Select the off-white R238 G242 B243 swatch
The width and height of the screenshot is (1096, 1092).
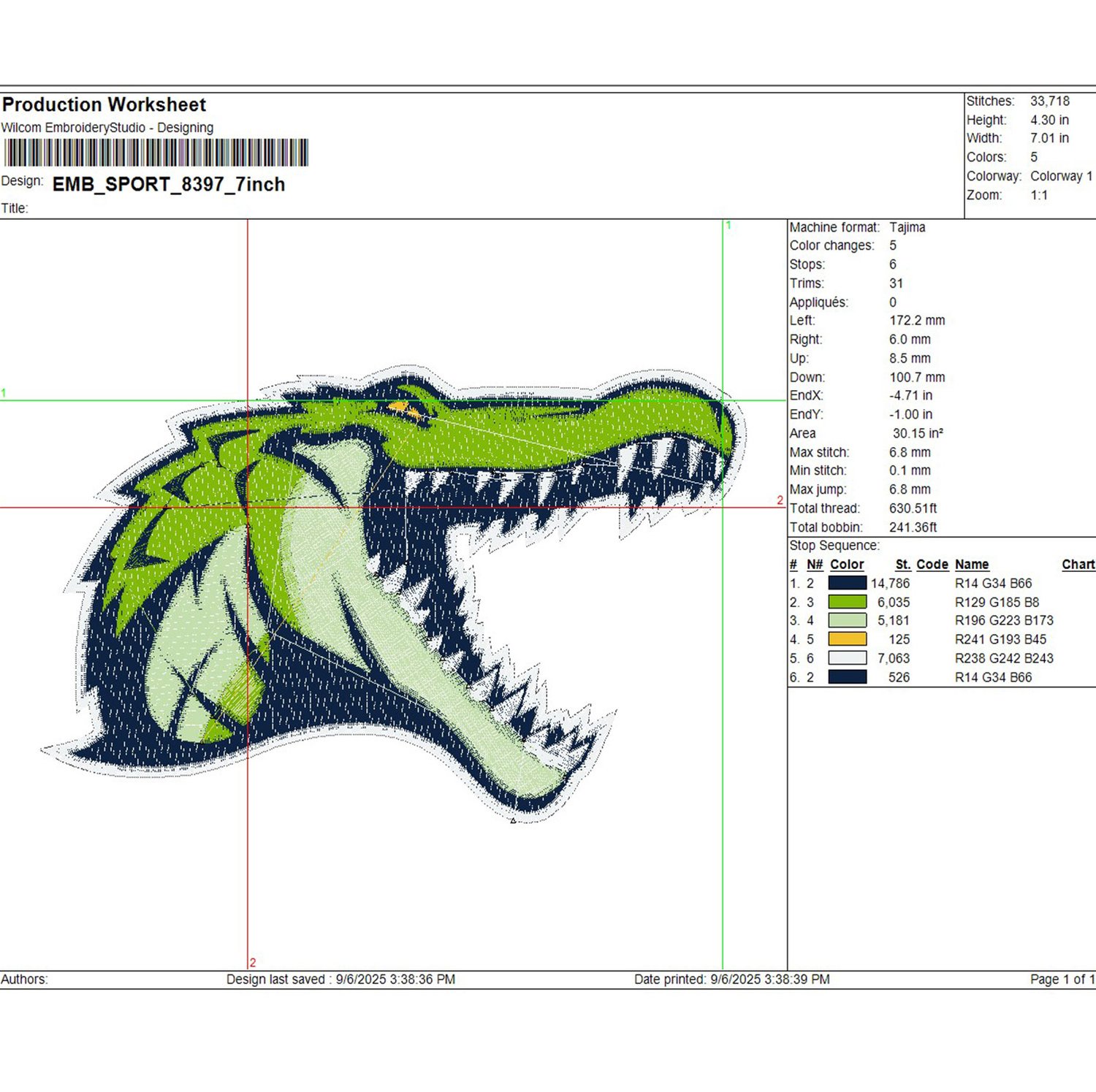pyautogui.click(x=847, y=658)
